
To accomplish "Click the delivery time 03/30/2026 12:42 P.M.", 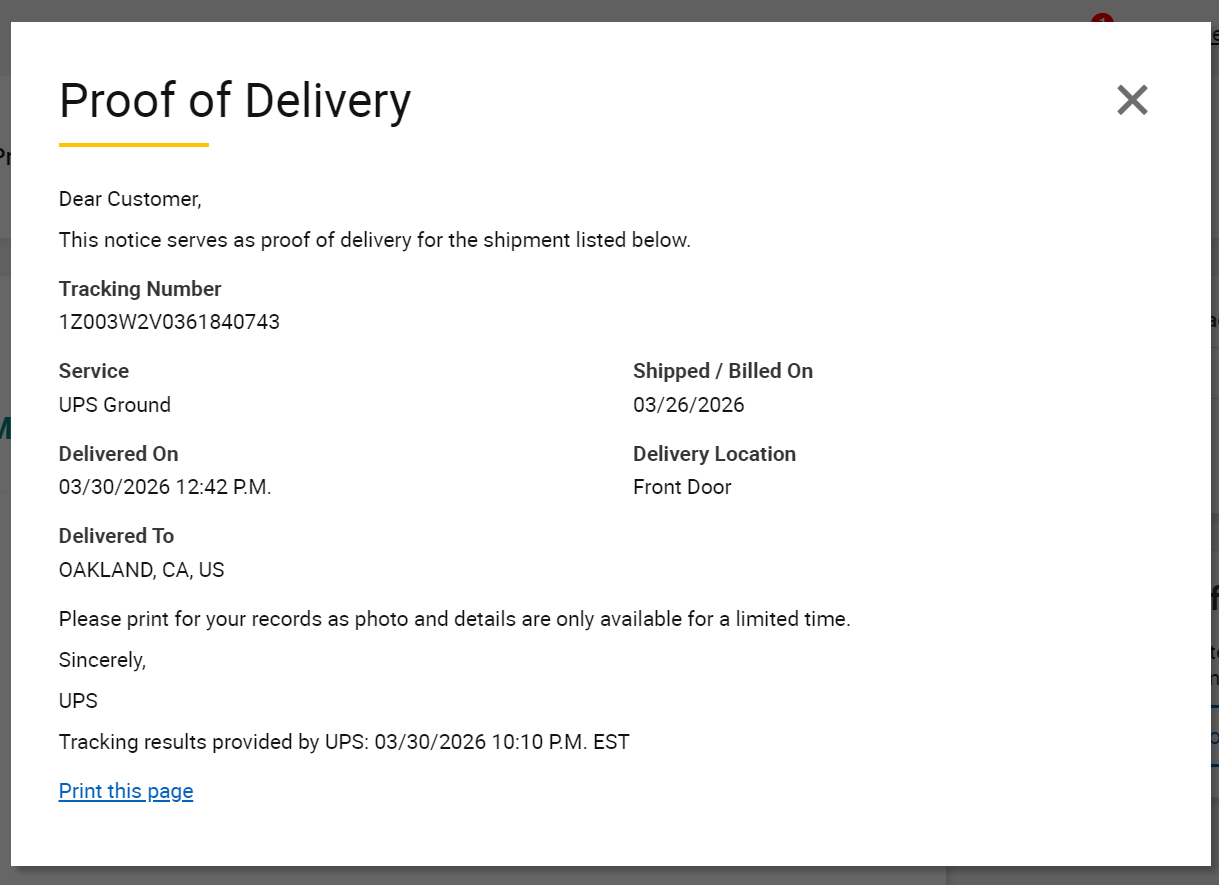I will click(x=165, y=488).
